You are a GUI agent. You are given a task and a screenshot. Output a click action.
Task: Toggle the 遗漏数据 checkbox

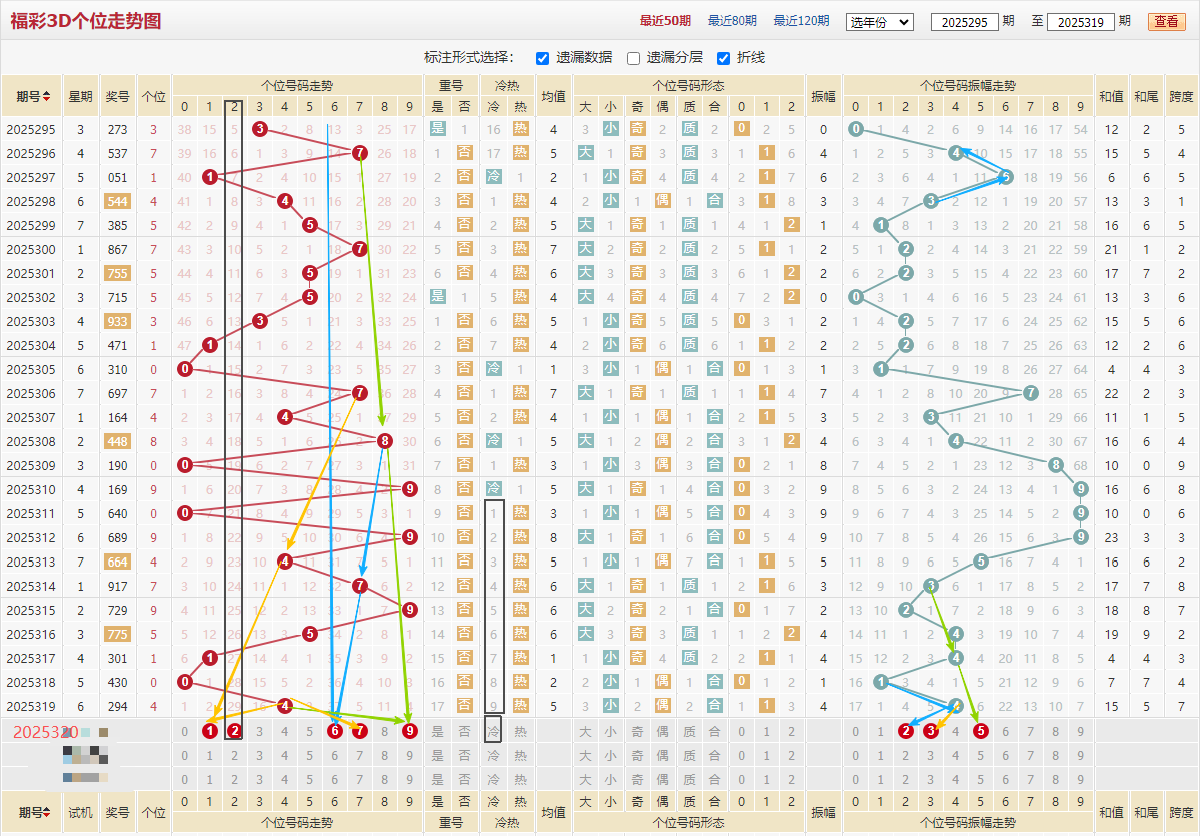(542, 58)
